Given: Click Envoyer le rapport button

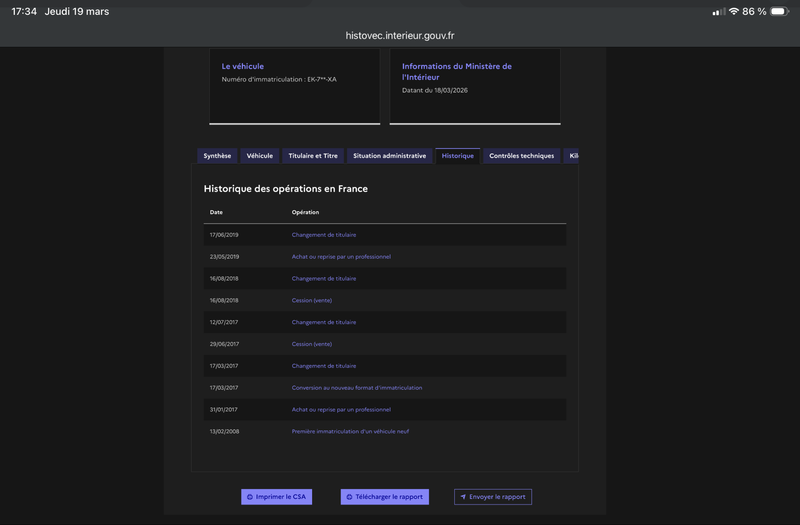Looking at the screenshot, I should point(492,497).
